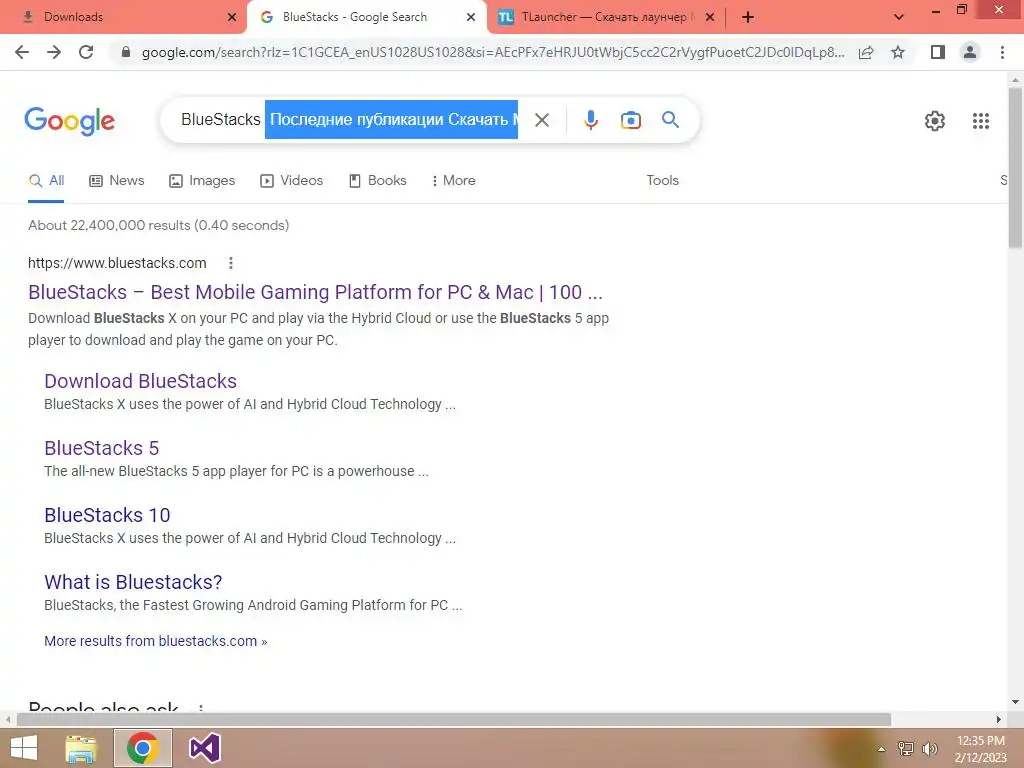1024x768 pixels.
Task: Open a new browser tab
Action: 748,18
